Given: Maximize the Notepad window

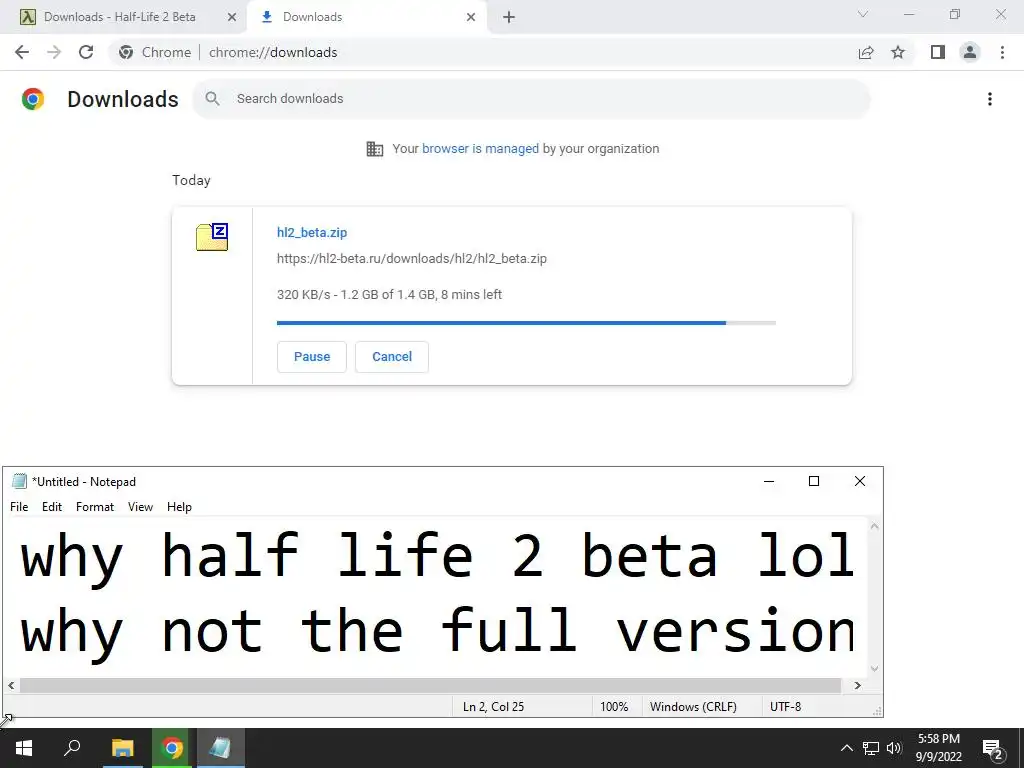Looking at the screenshot, I should coord(814,481).
